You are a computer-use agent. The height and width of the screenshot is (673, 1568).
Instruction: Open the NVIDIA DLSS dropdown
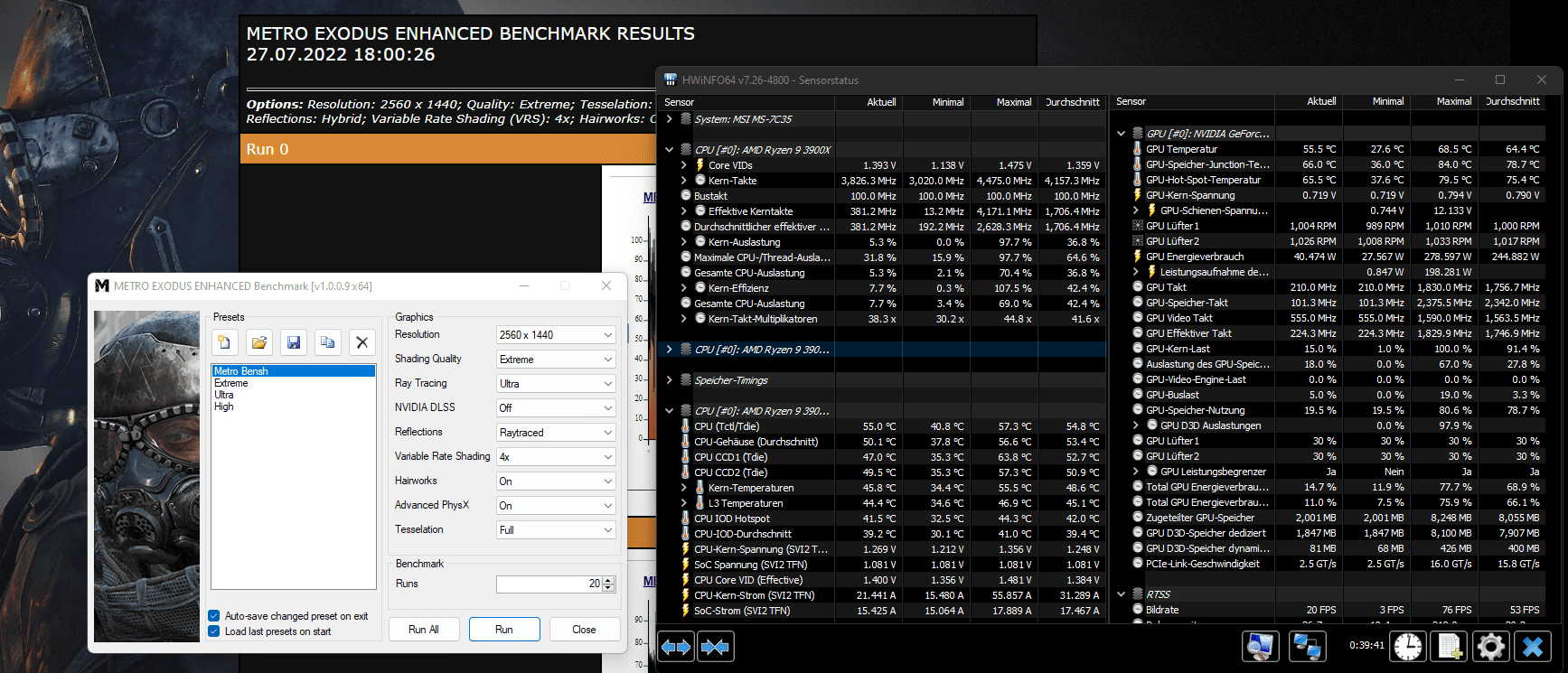click(x=556, y=407)
